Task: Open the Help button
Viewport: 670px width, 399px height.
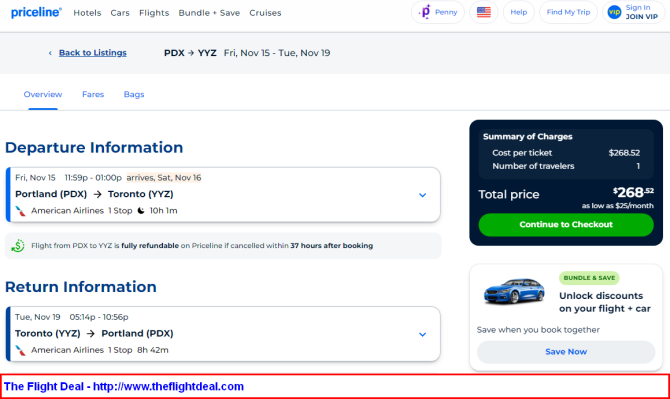Action: (519, 12)
